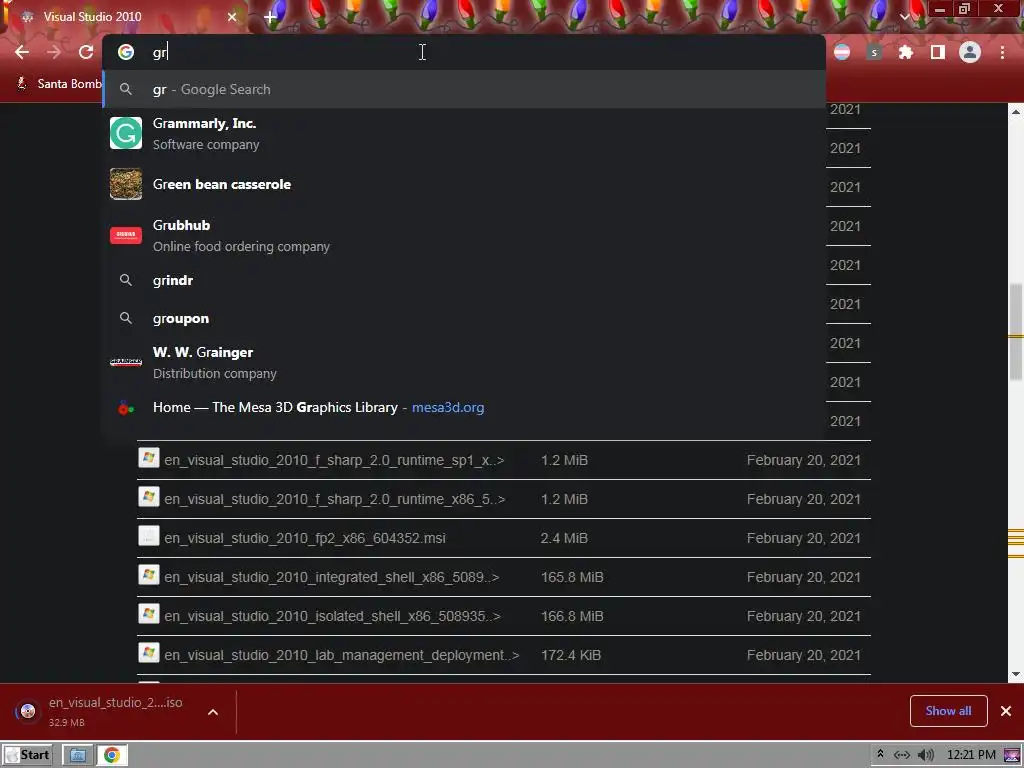Open file explorer in taskbar

pyautogui.click(x=77, y=756)
